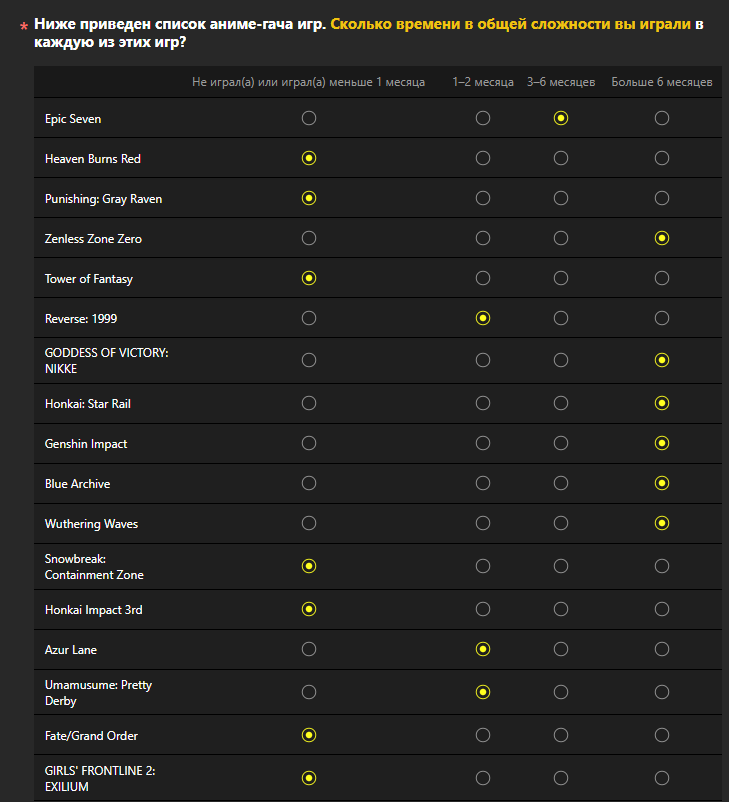
Task: Select 'Не играл(а)' for Umamusume: Pretty Derby
Action: (308, 692)
